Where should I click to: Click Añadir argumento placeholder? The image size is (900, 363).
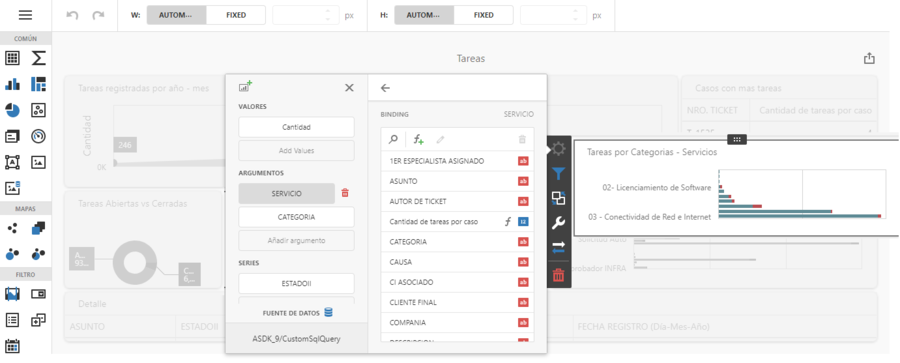tap(296, 241)
